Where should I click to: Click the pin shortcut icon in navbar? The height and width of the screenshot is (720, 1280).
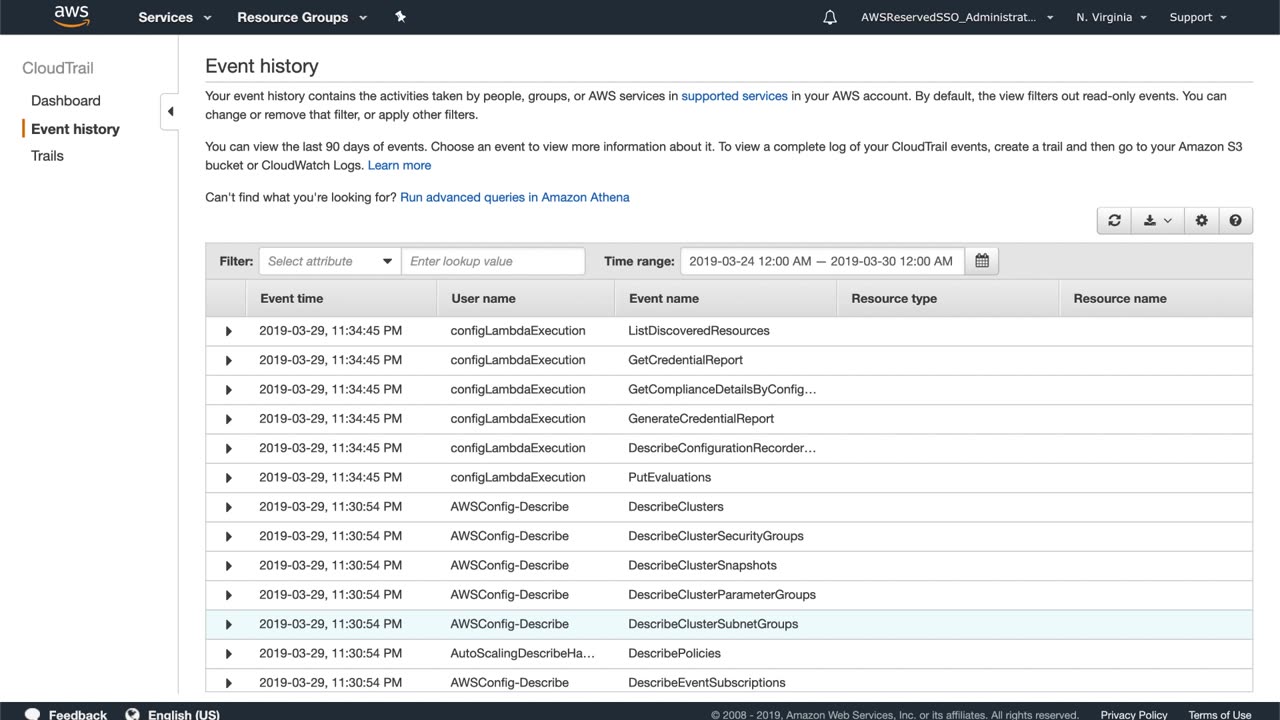[400, 17]
